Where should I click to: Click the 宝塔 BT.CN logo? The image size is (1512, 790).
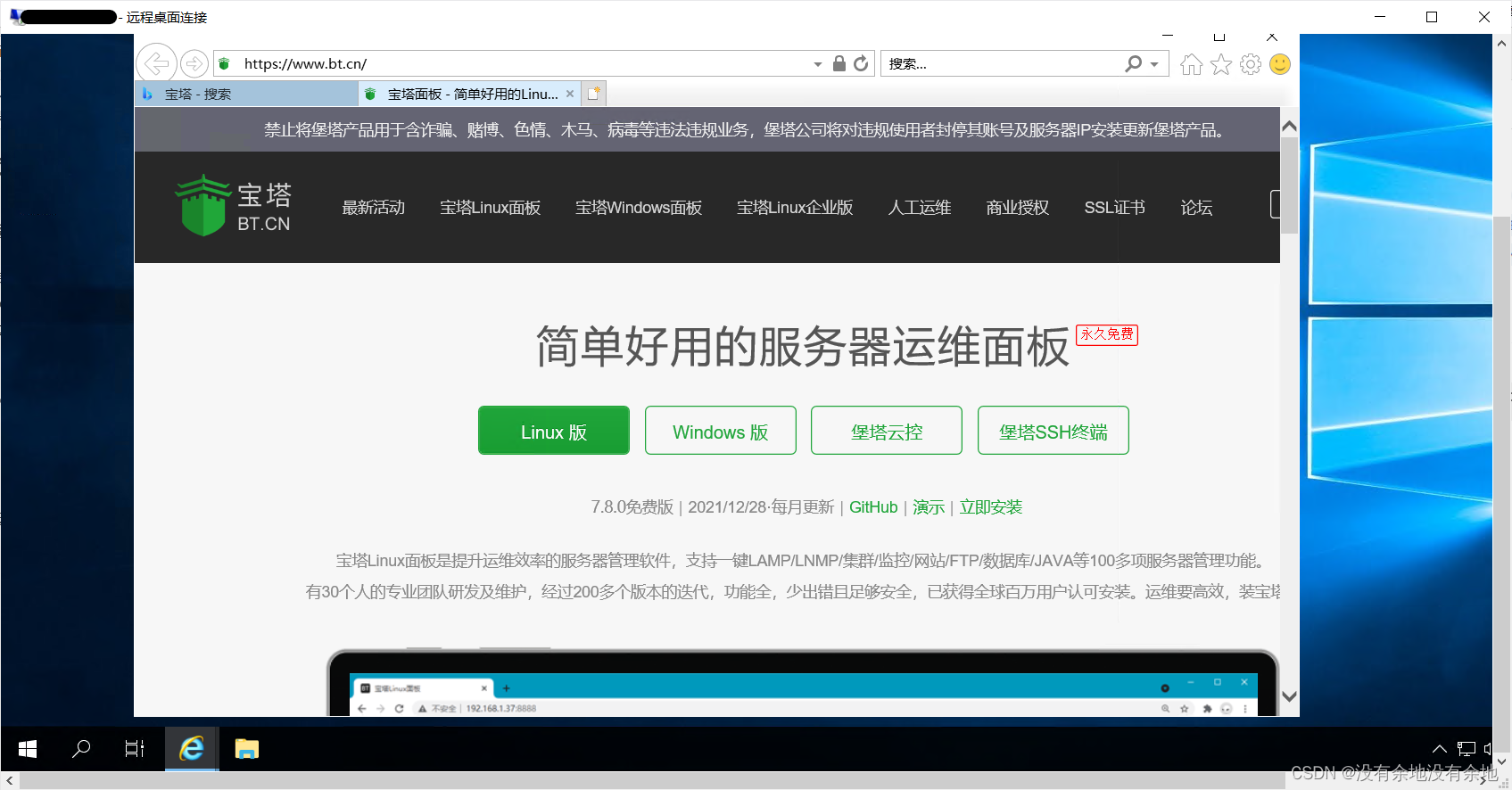click(x=234, y=206)
